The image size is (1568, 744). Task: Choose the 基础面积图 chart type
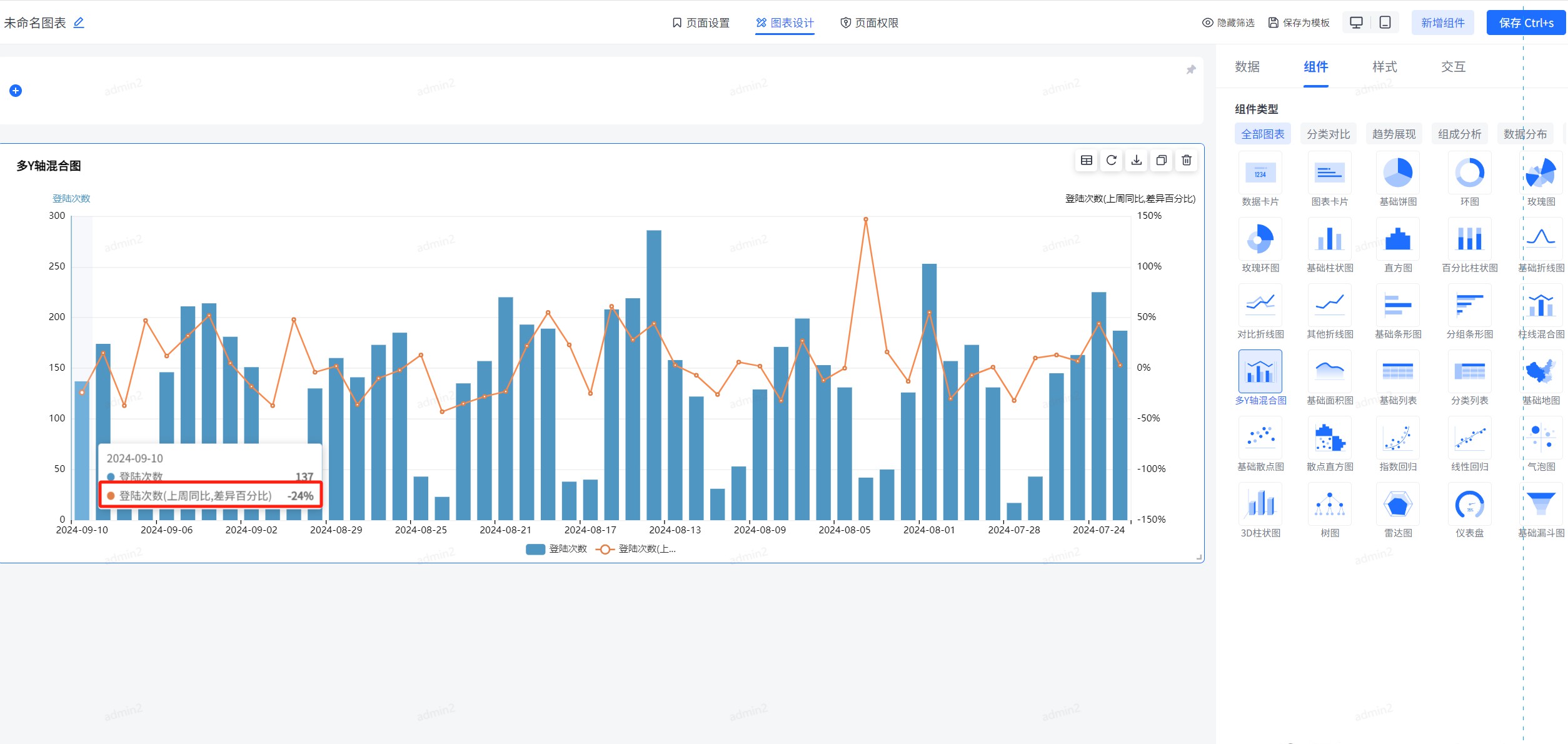pos(1330,379)
